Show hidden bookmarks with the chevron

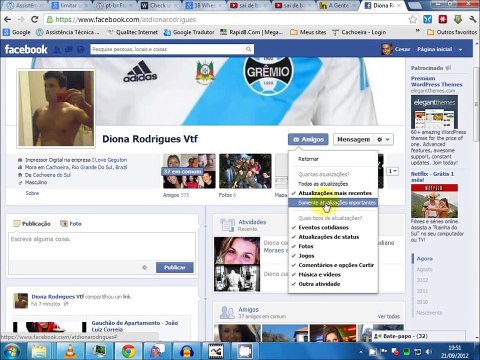click(x=417, y=31)
